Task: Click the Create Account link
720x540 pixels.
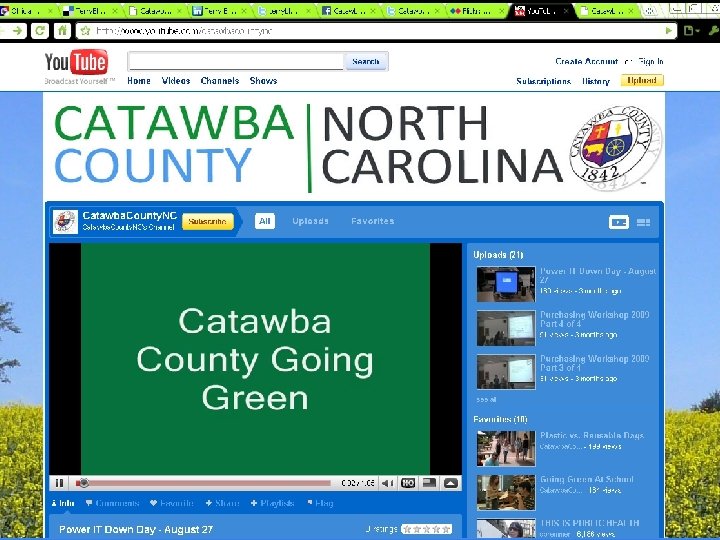Action: pos(586,61)
